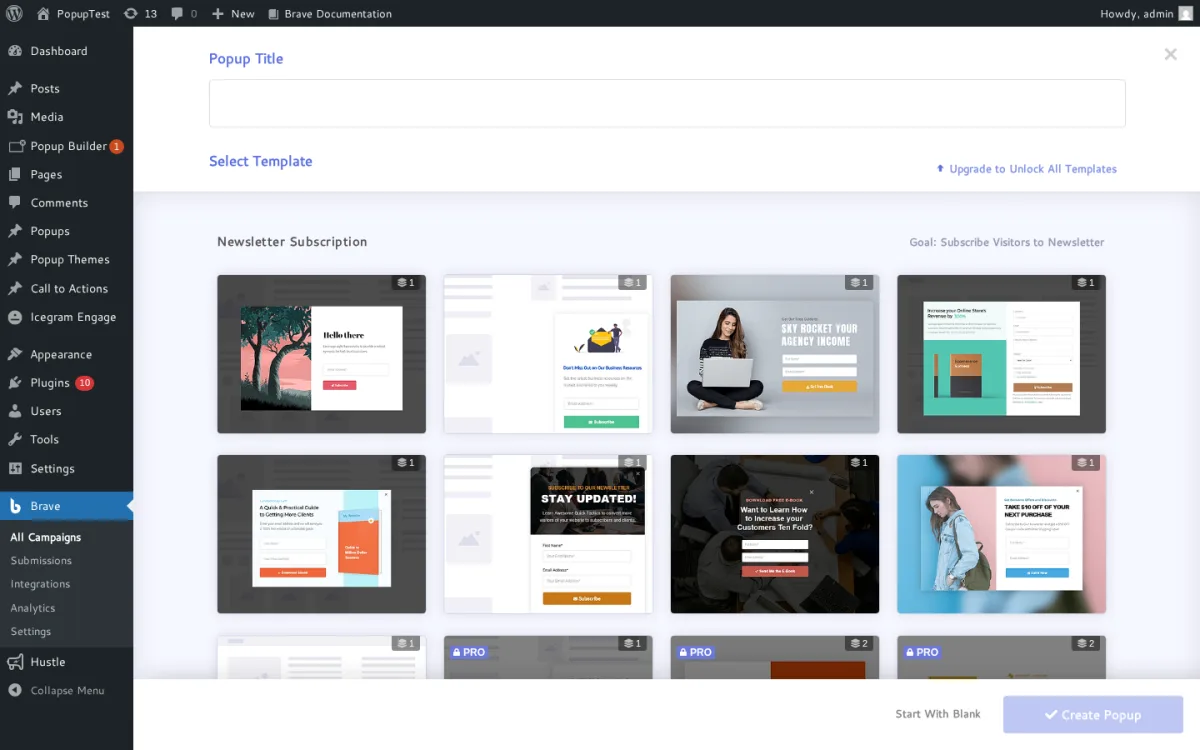Open the Comments sidebar item
This screenshot has height=750, width=1200.
66,202
